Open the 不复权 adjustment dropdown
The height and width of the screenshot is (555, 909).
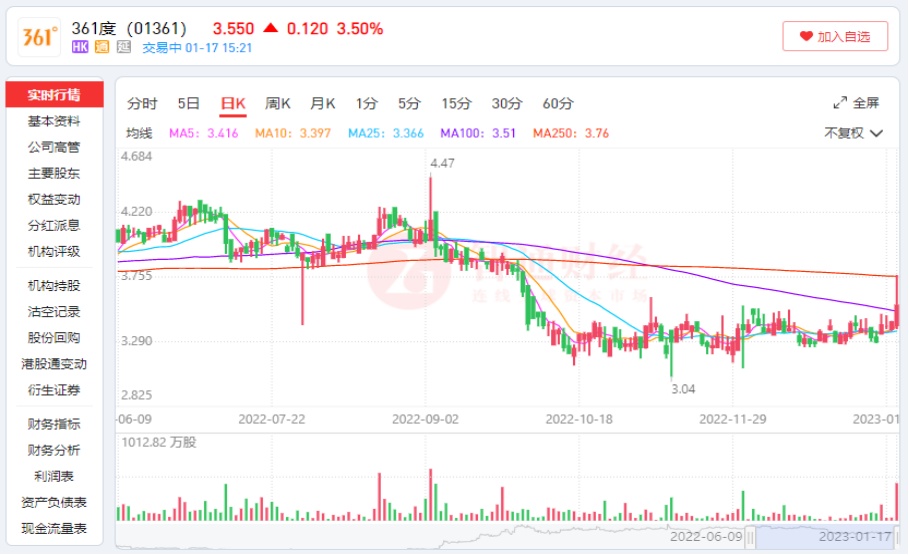853,133
